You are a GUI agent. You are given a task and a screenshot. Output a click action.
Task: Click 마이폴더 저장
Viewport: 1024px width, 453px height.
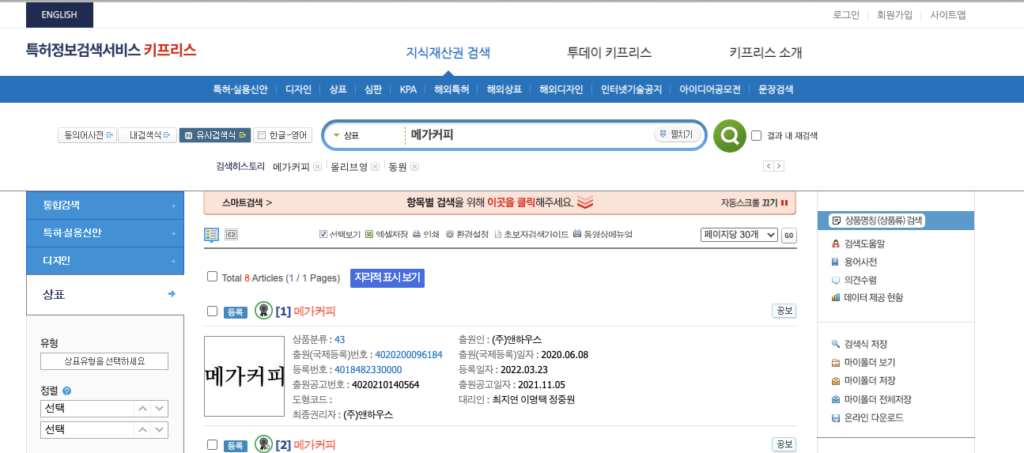coord(863,381)
